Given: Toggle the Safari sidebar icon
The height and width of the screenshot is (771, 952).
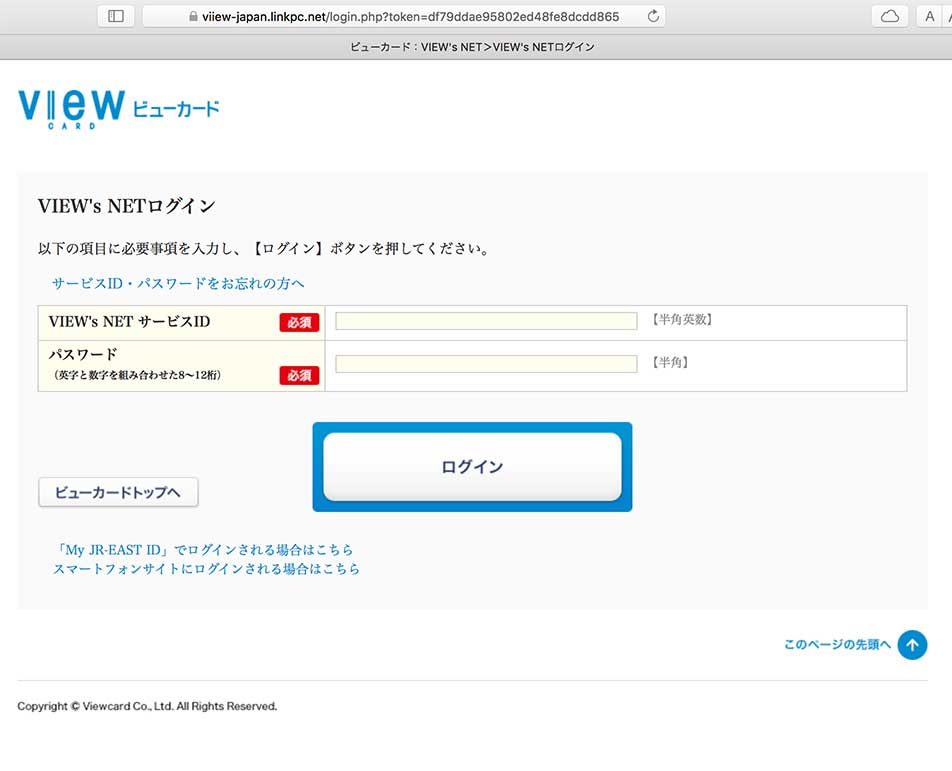Looking at the screenshot, I should coord(115,16).
